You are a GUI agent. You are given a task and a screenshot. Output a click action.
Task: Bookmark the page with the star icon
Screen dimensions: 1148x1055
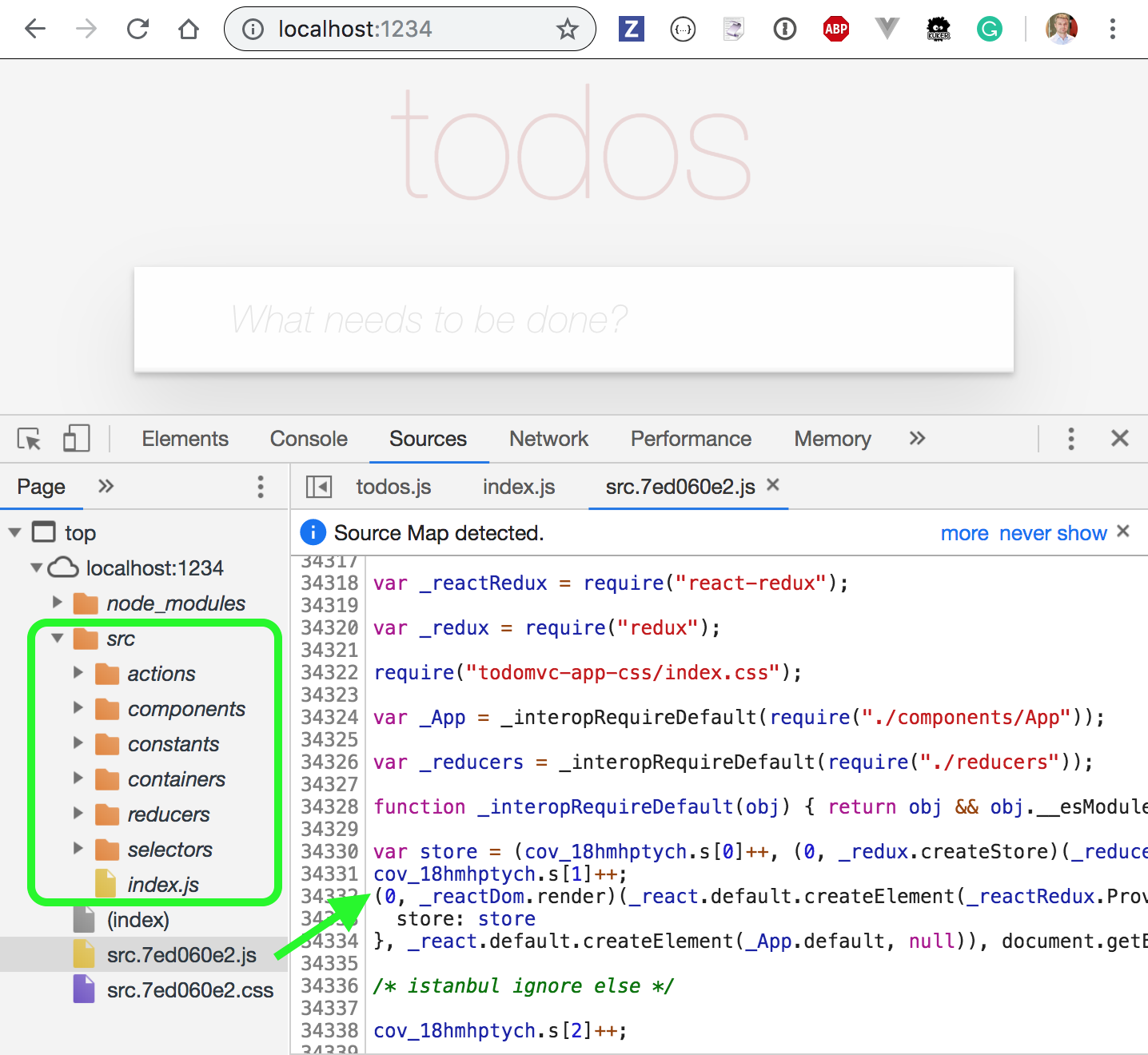click(568, 29)
